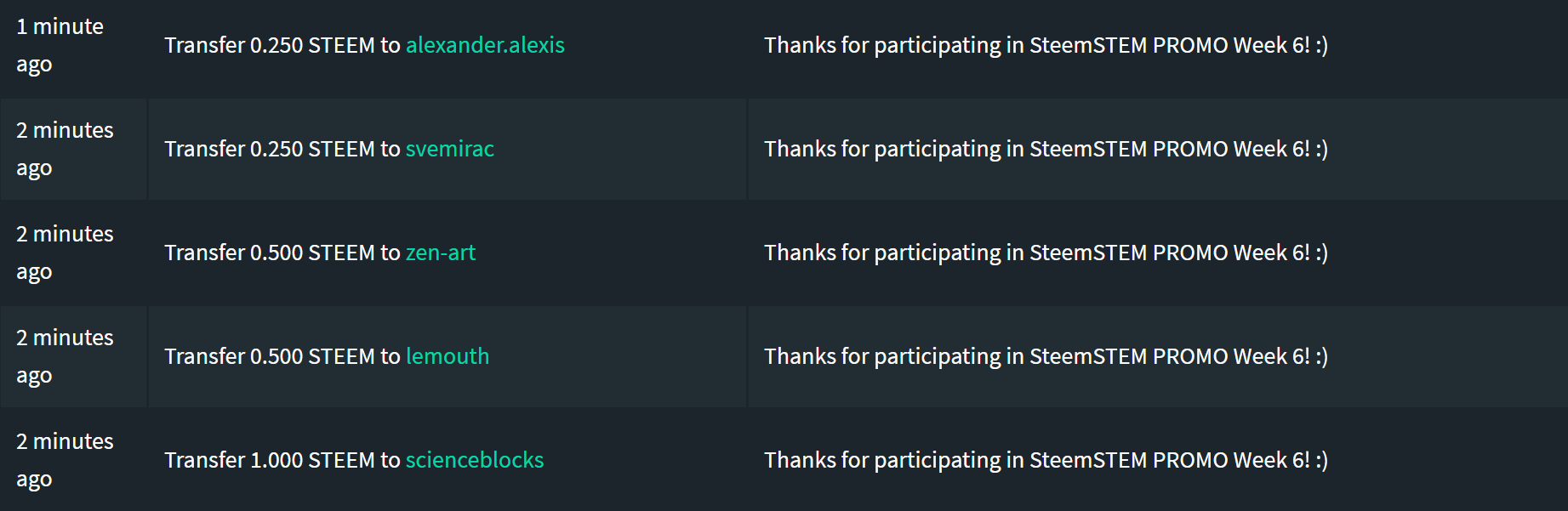This screenshot has width=1568, height=511.
Task: Select the memo in the zen-art row
Action: click(1046, 253)
